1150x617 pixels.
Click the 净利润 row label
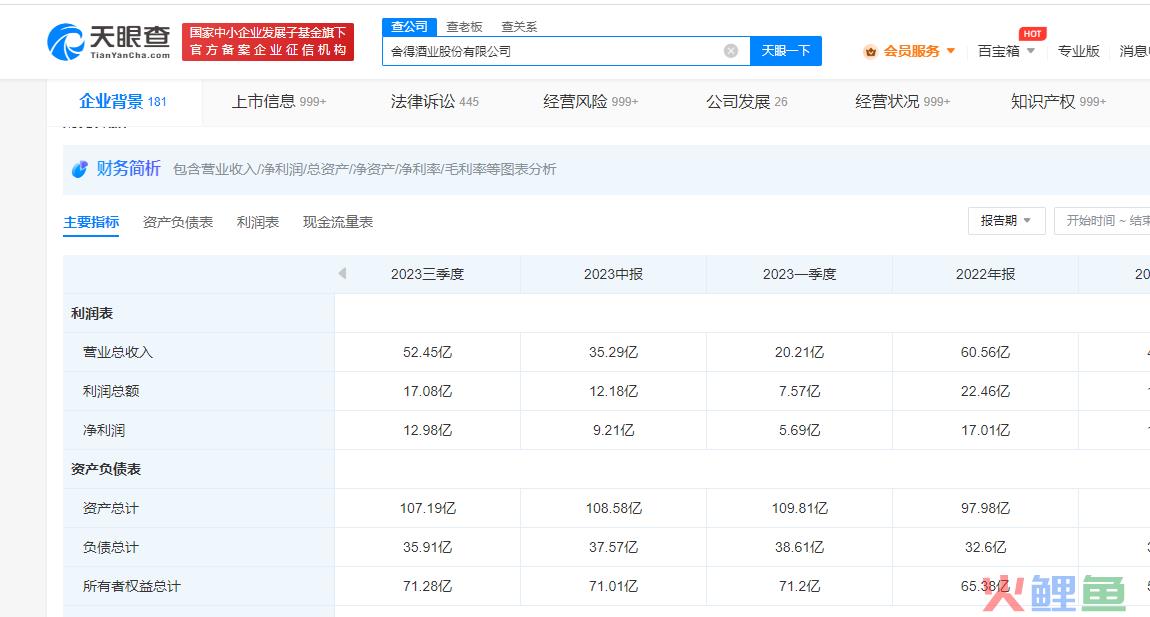pos(103,430)
